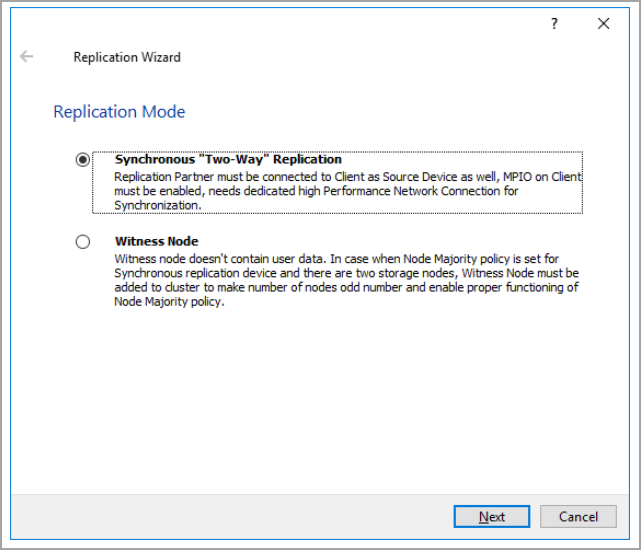Viewport: 641px width, 550px height.
Task: Click the "Synchronization." last line of first option
Action: (x=158, y=205)
